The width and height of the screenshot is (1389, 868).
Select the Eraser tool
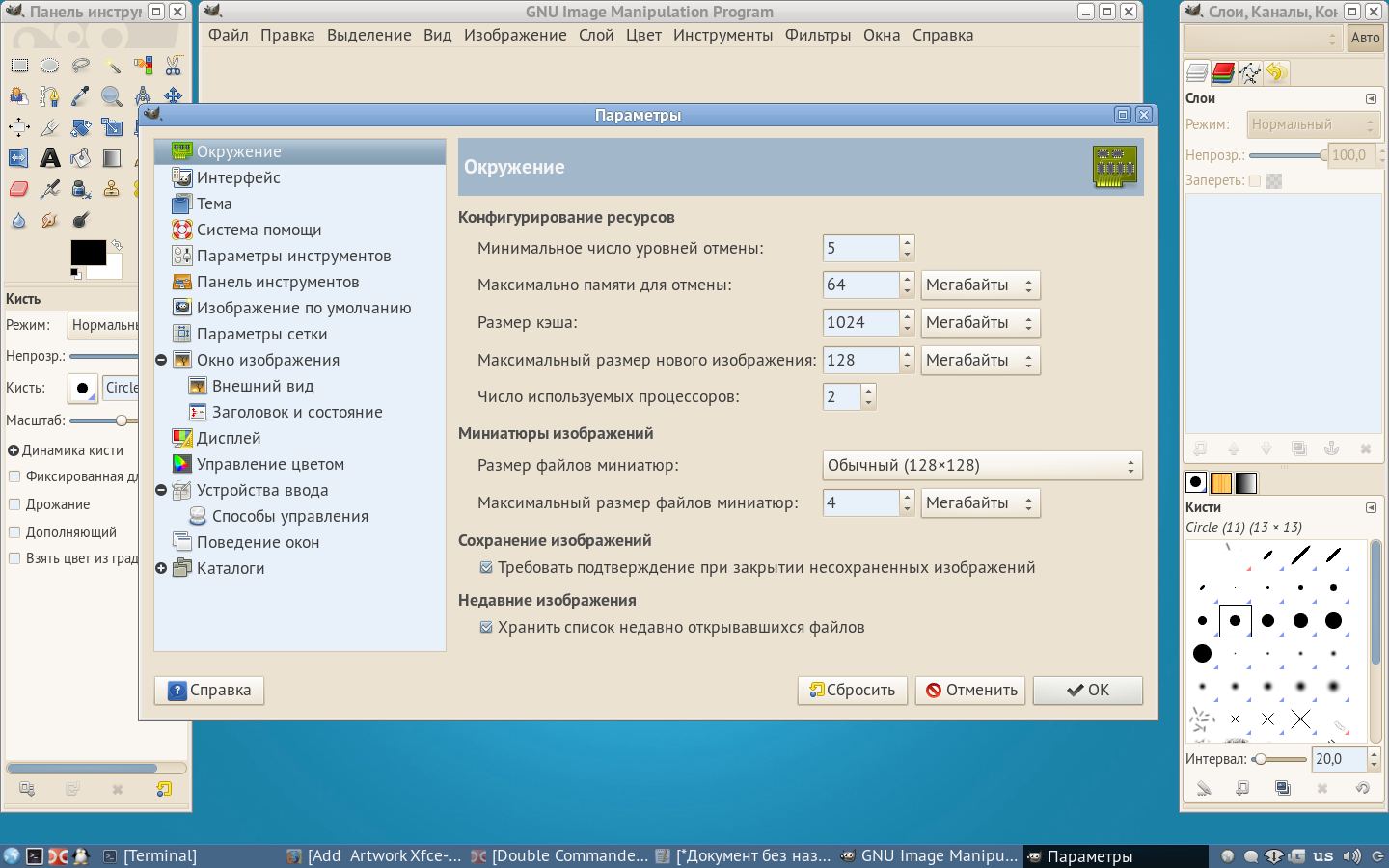coord(19,189)
